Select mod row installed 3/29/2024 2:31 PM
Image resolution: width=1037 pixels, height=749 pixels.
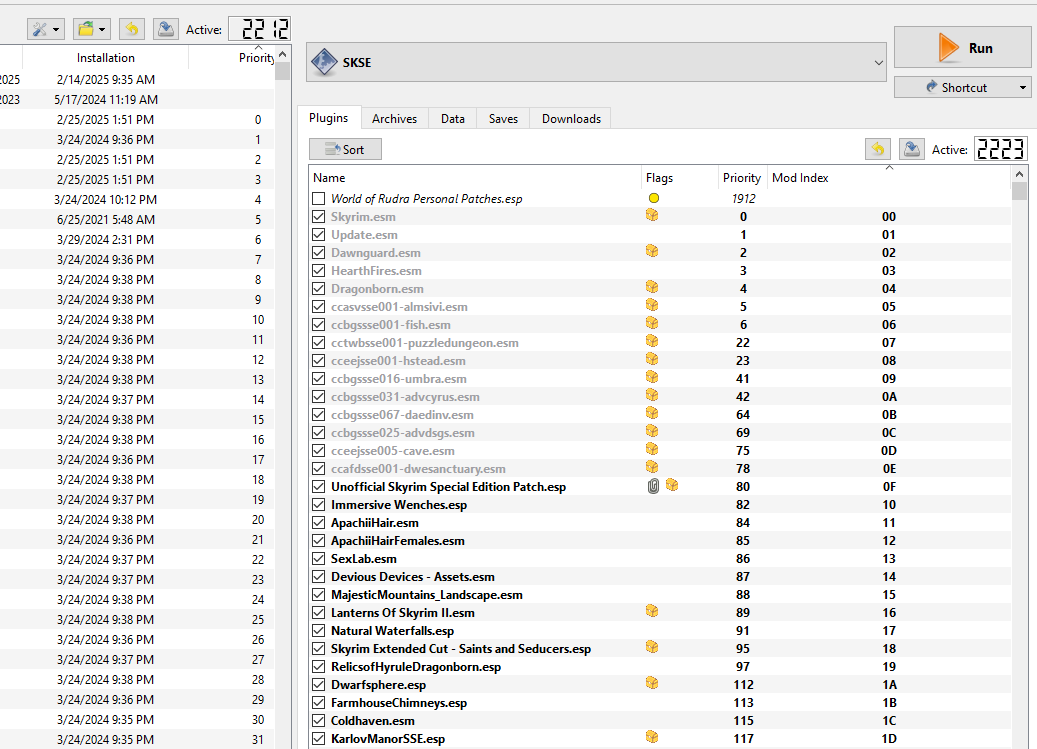[137, 239]
